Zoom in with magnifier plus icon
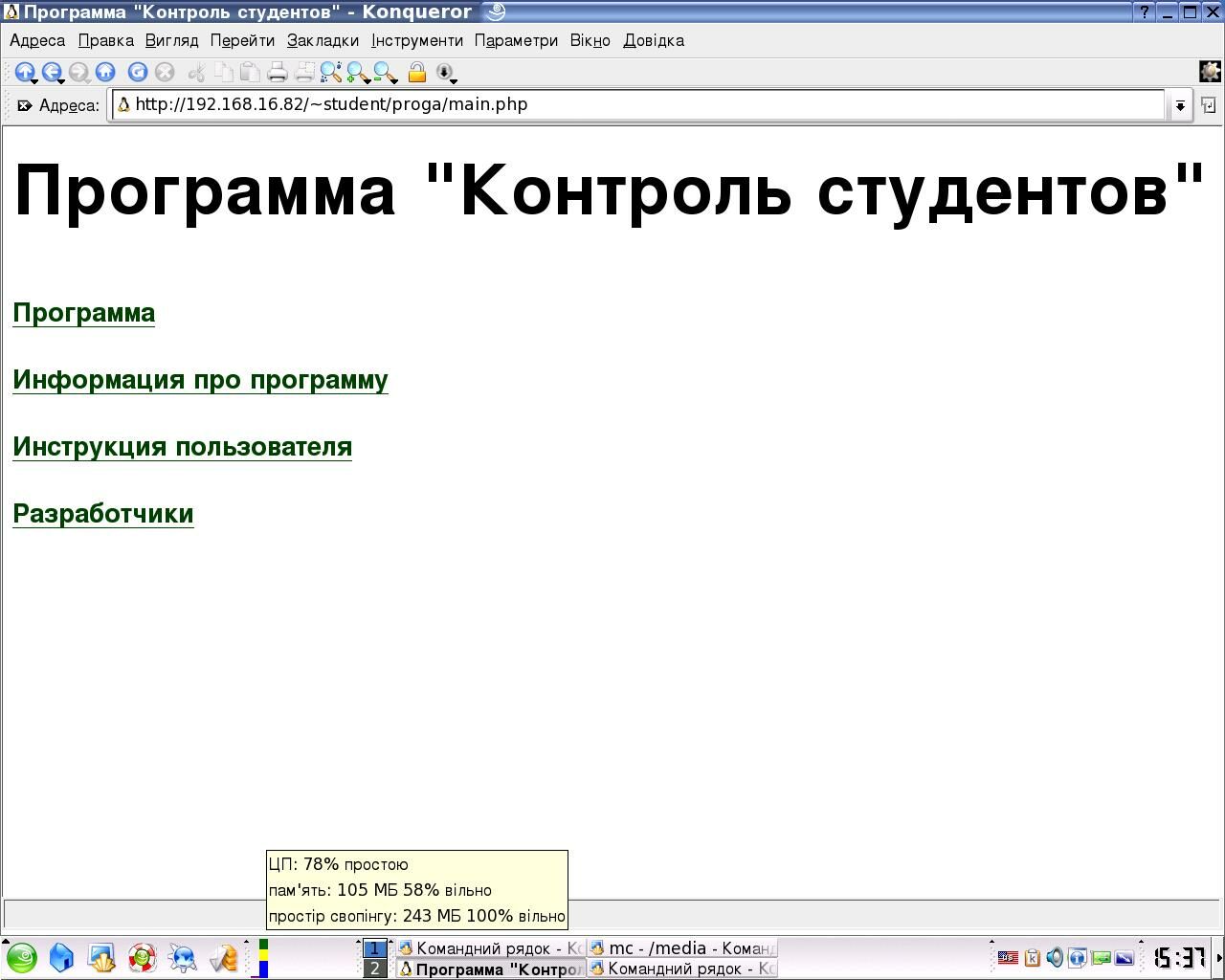This screenshot has height=980, width=1225. pos(358,72)
